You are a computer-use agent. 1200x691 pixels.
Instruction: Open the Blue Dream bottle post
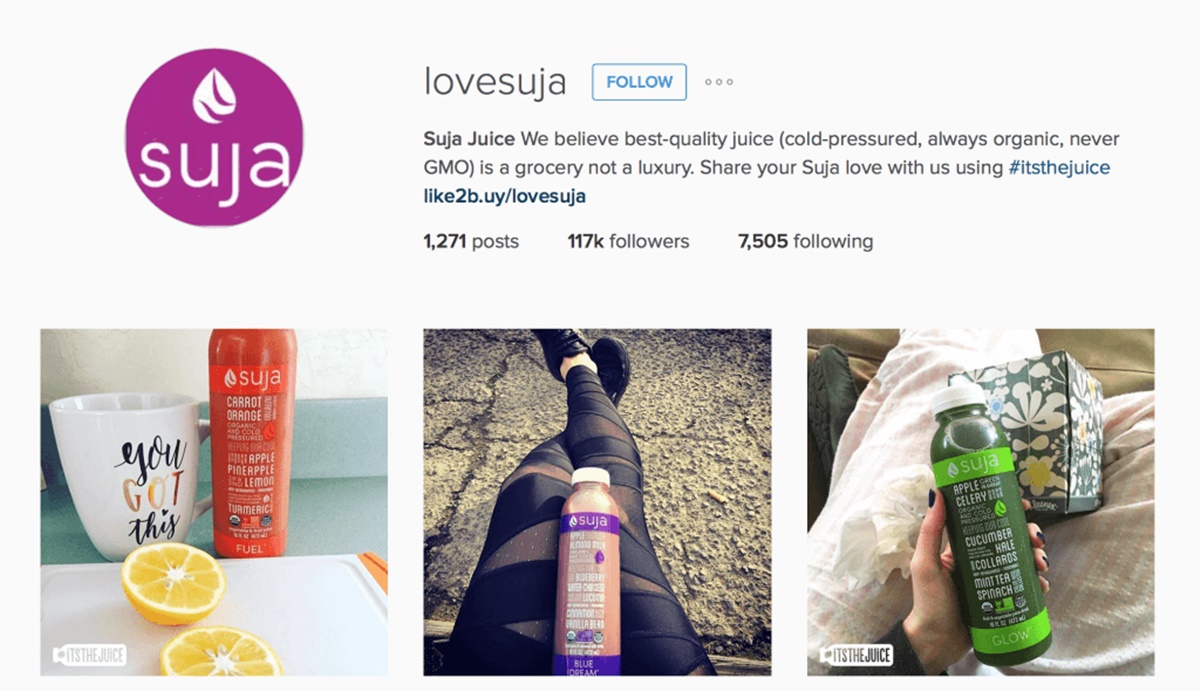597,502
